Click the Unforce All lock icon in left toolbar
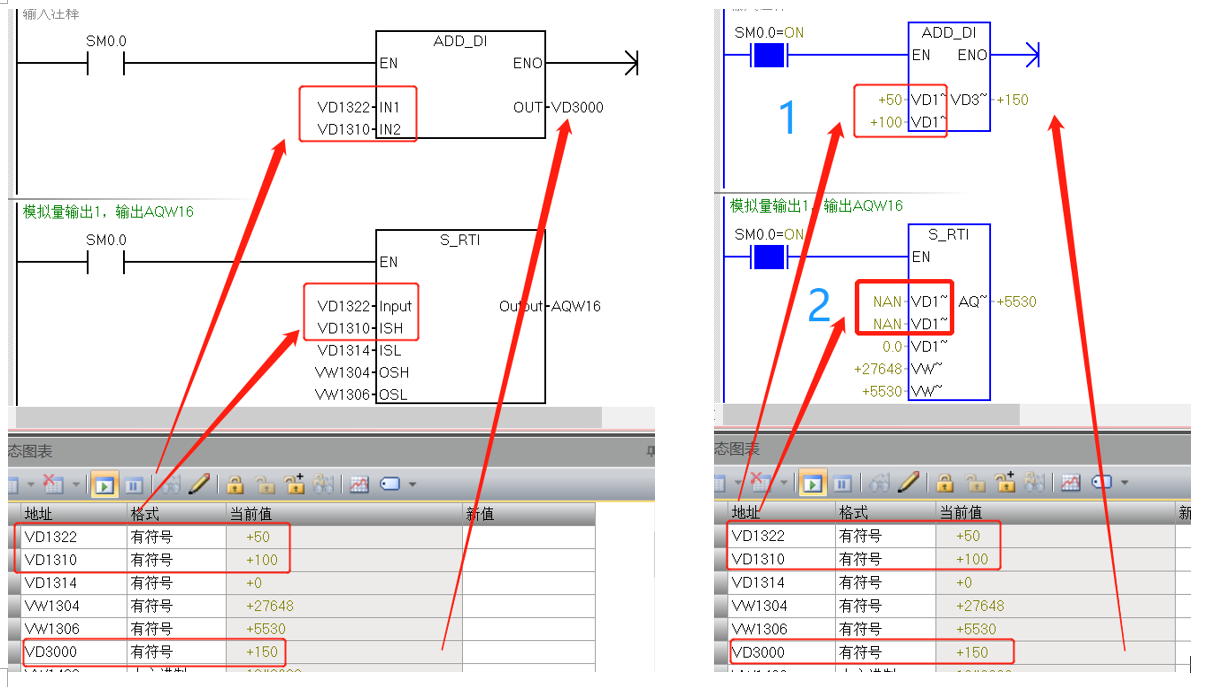This screenshot has width=1207, height=687. coord(294,484)
